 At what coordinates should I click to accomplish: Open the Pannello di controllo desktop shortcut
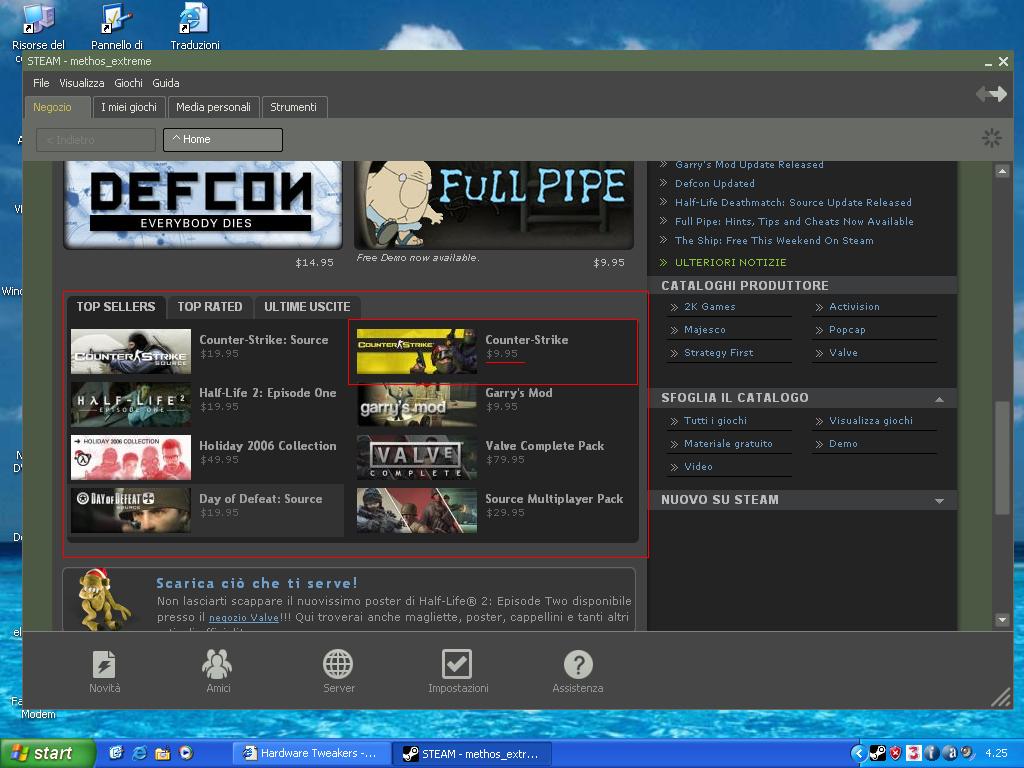tap(117, 26)
